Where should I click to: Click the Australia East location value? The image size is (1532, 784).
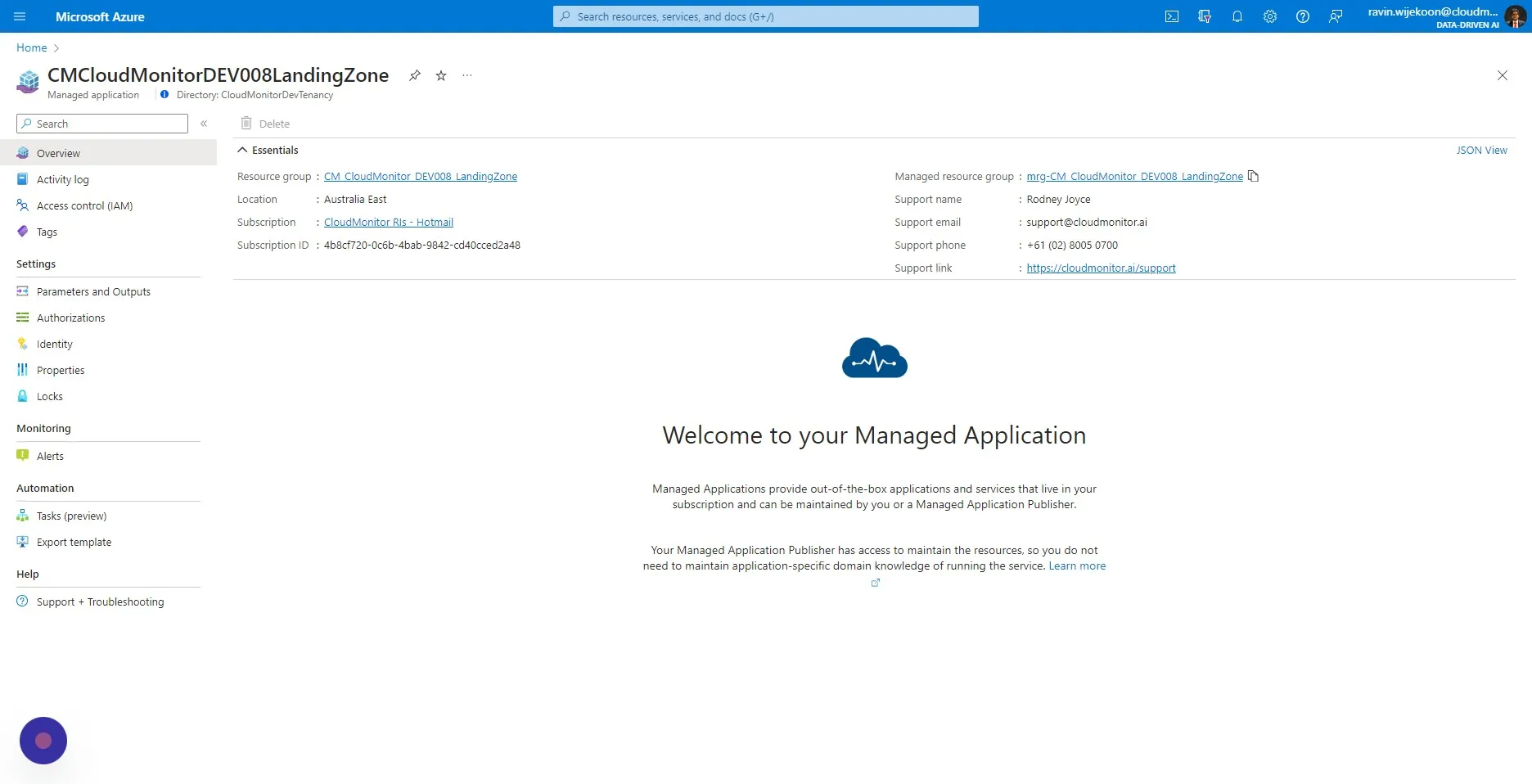(x=355, y=199)
